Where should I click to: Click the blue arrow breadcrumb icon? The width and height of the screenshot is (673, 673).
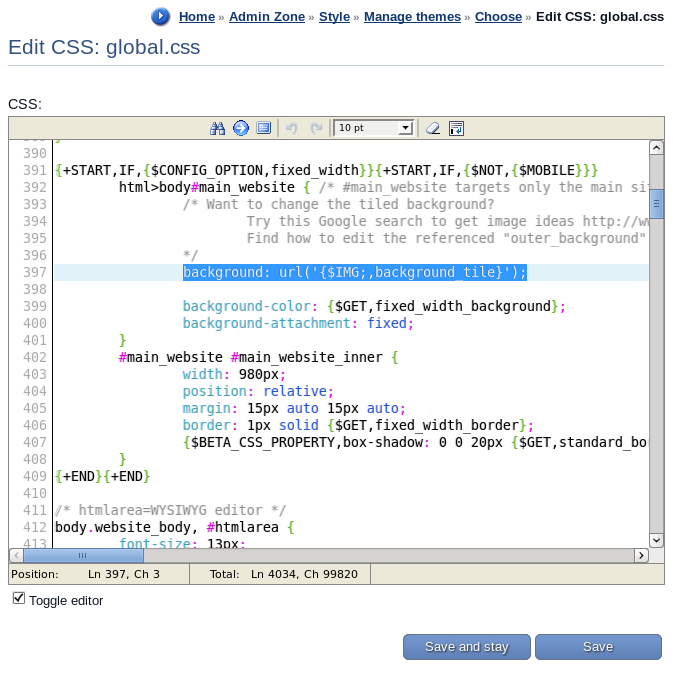160,16
